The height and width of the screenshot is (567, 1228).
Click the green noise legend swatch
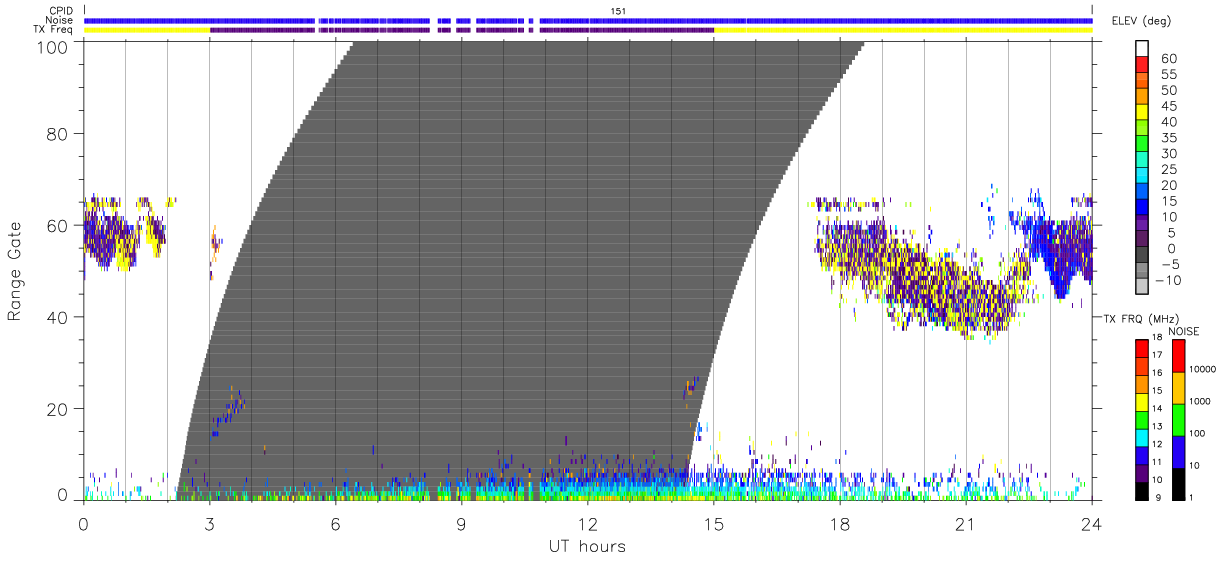(1177, 419)
